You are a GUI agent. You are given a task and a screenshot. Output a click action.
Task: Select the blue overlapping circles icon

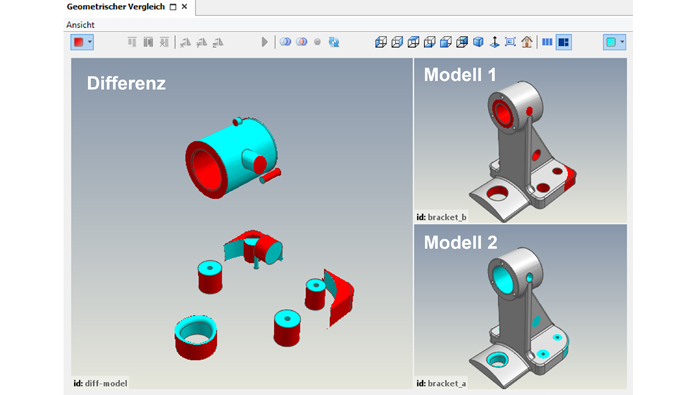pyautogui.click(x=285, y=42)
